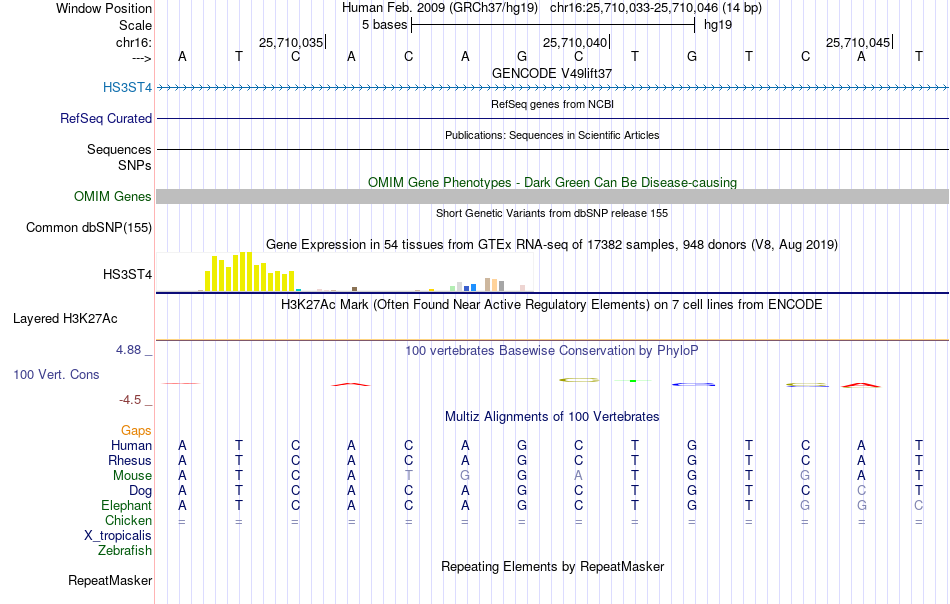Image resolution: width=950 pixels, height=604 pixels.
Task: Click the brown GTEx tissue bar
Action: click(354, 289)
